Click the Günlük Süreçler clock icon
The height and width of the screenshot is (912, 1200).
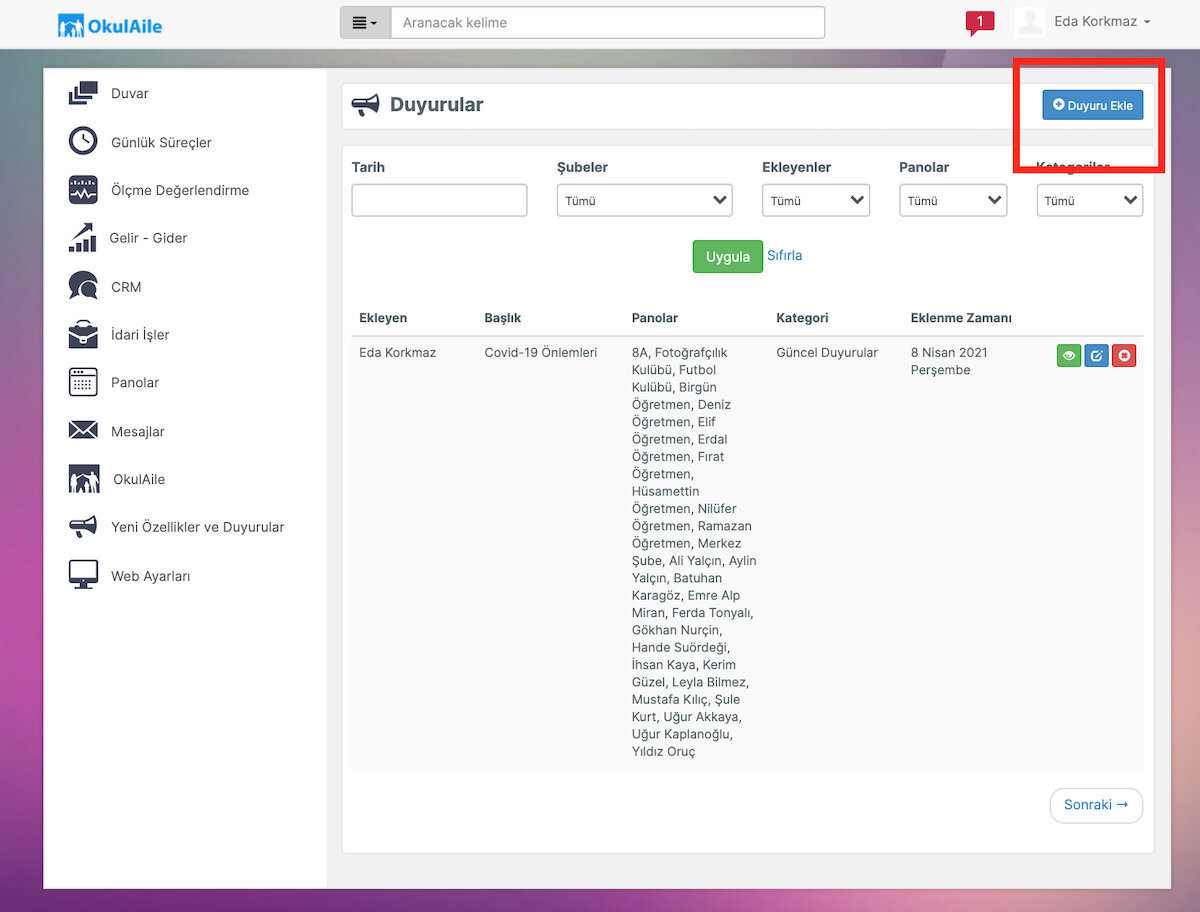click(x=83, y=141)
